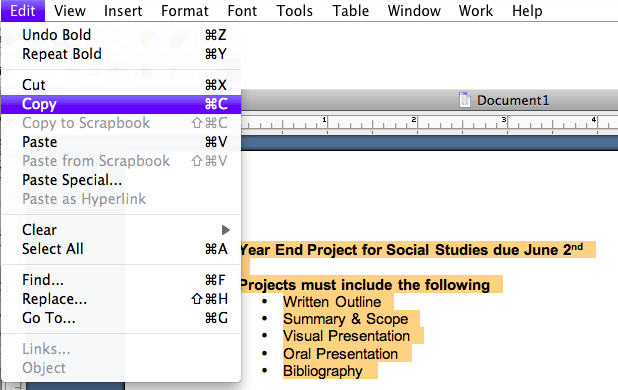This screenshot has height=390, width=618.
Task: Choose Paste in the Edit menu
Action: tap(121, 142)
